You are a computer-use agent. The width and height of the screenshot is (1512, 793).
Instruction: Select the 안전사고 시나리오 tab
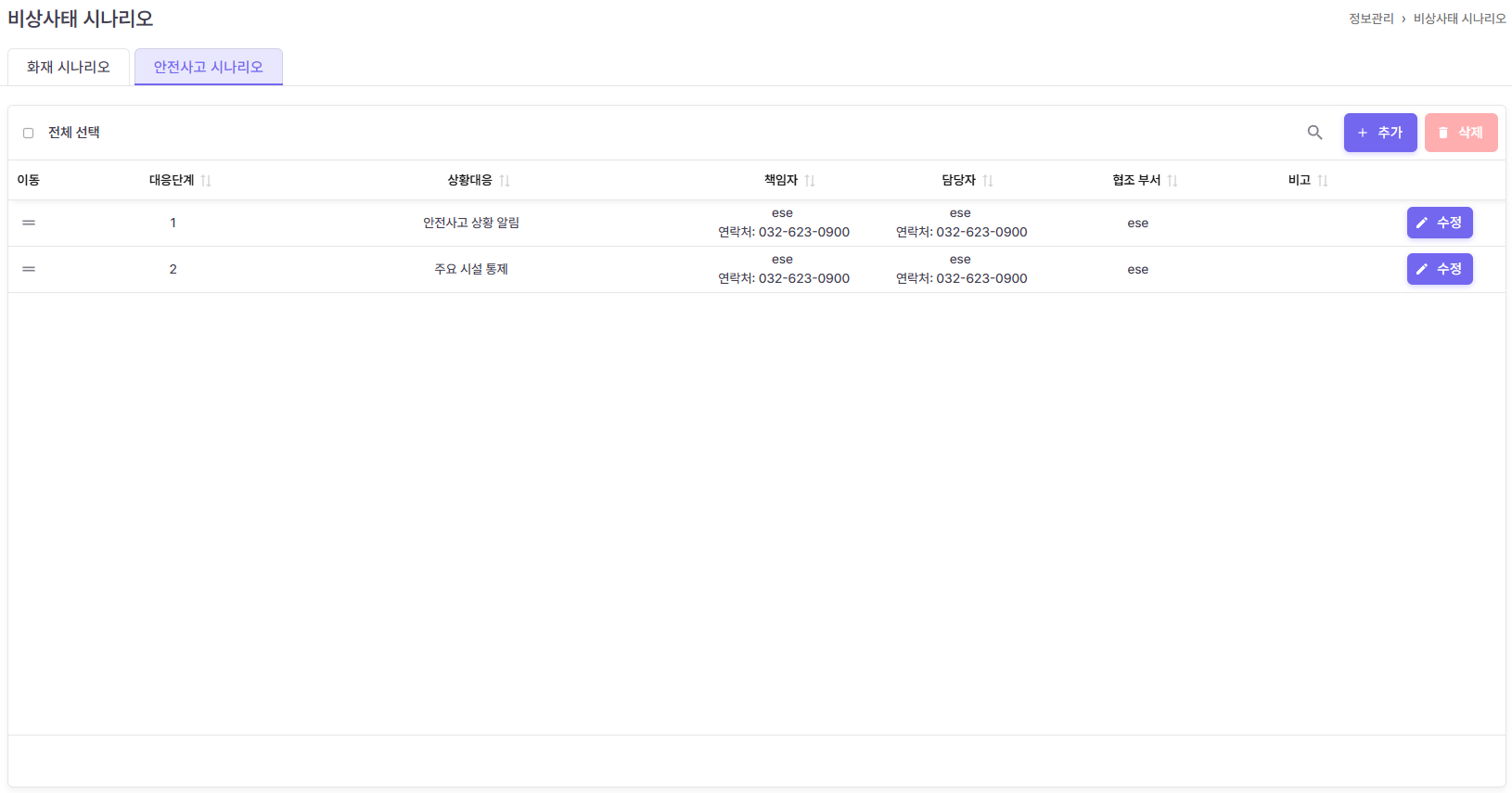point(209,67)
